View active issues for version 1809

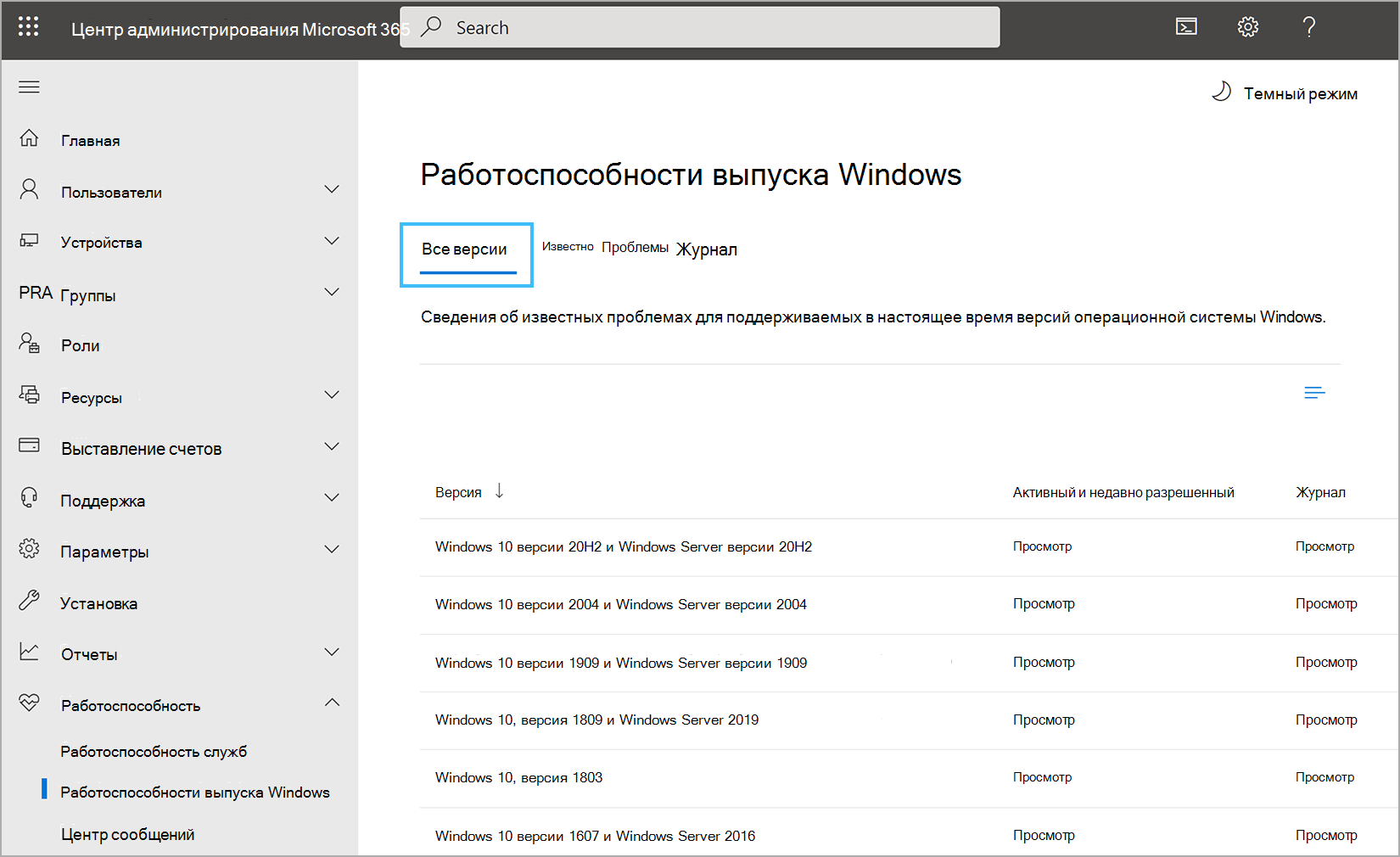1044,720
